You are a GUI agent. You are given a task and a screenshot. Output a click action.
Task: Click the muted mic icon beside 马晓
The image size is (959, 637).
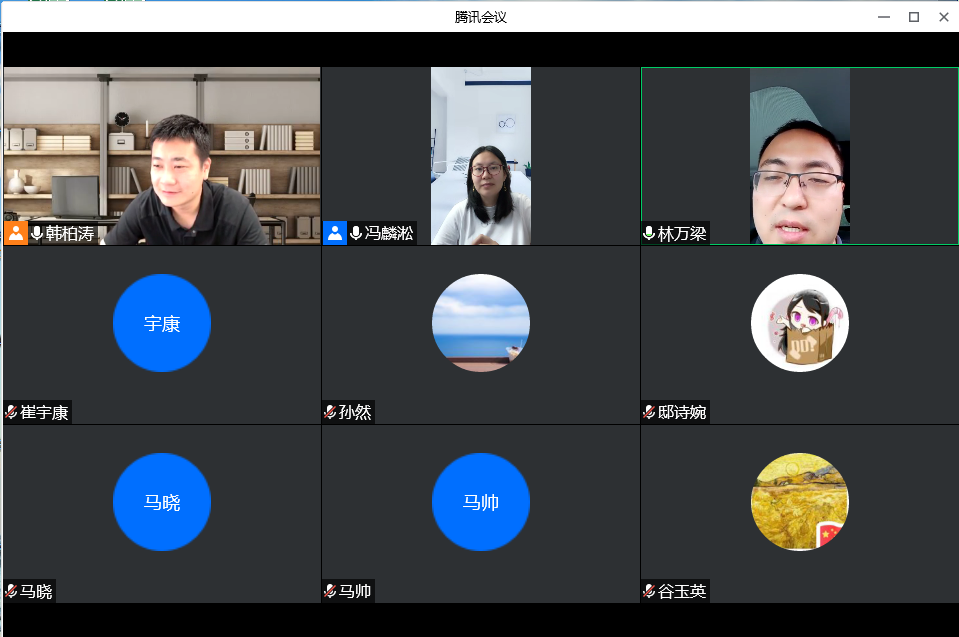11,591
